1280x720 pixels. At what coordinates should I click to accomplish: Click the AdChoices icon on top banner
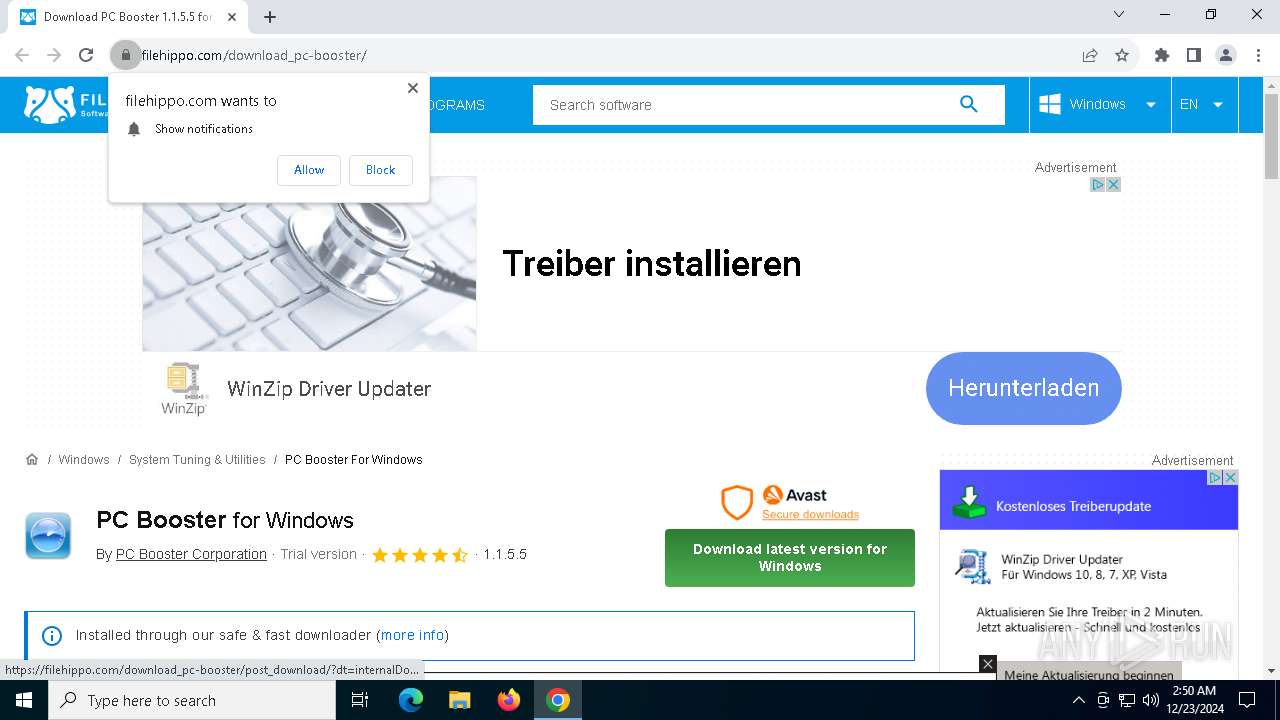(x=1097, y=184)
